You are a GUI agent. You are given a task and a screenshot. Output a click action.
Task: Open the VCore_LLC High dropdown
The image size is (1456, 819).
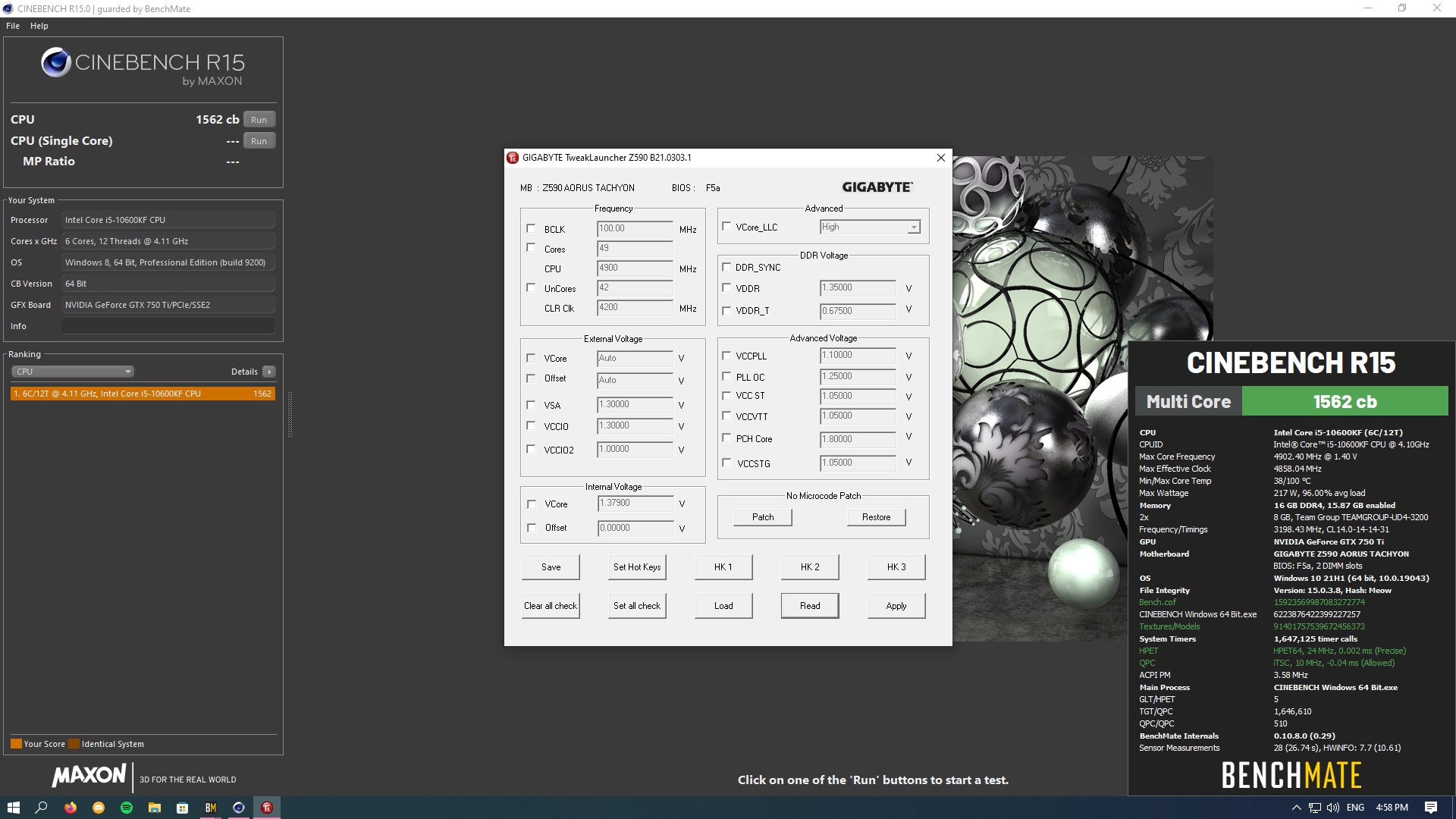(870, 227)
